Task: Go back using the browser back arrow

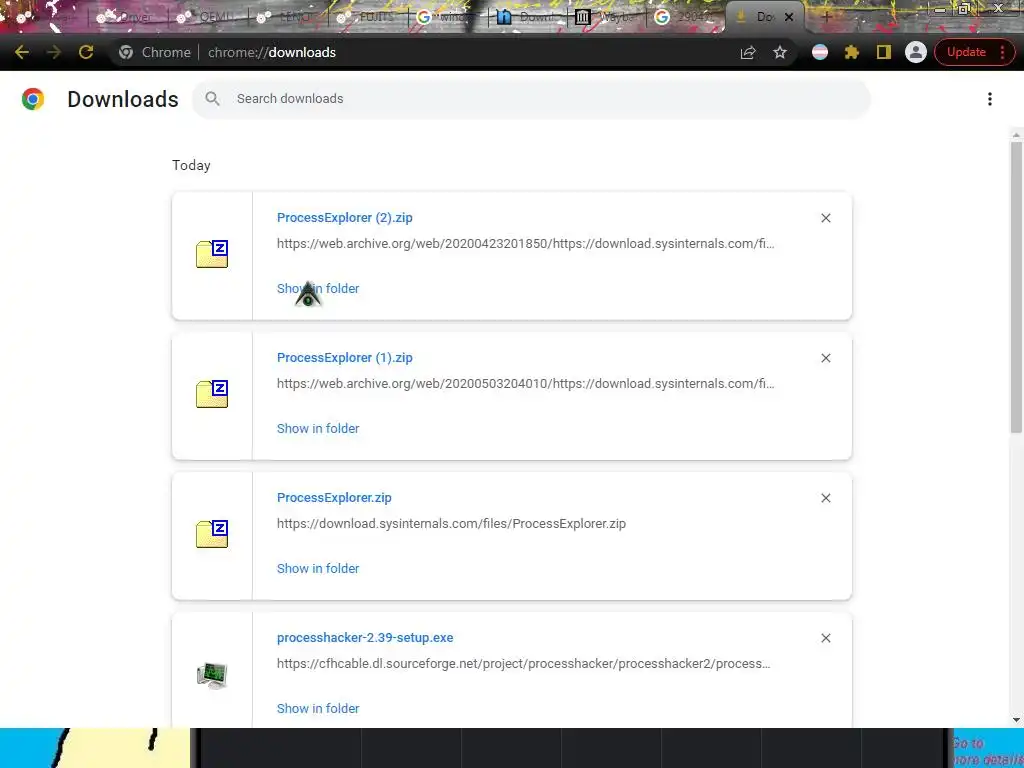Action: [x=22, y=52]
